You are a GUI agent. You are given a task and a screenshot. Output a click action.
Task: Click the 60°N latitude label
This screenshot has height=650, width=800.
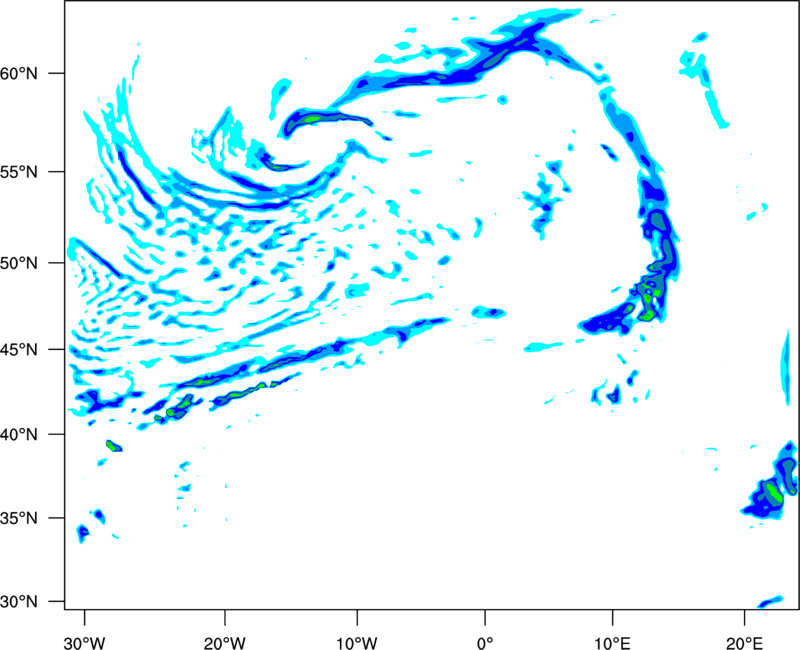pos(19,73)
